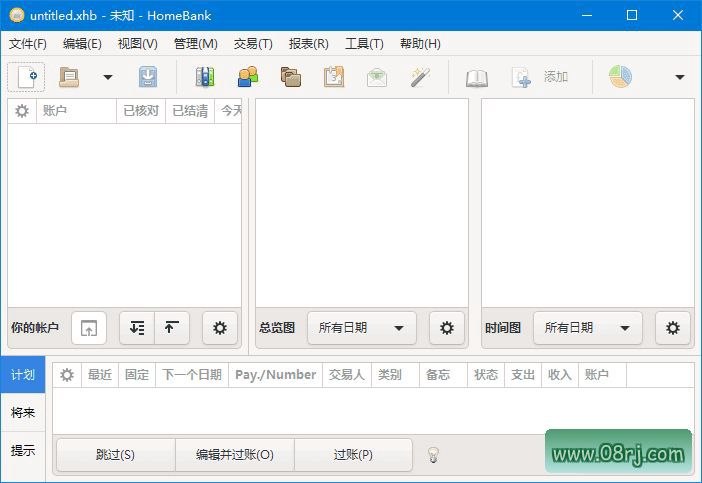
Task: Click the Pay./Number column header
Action: tap(276, 375)
